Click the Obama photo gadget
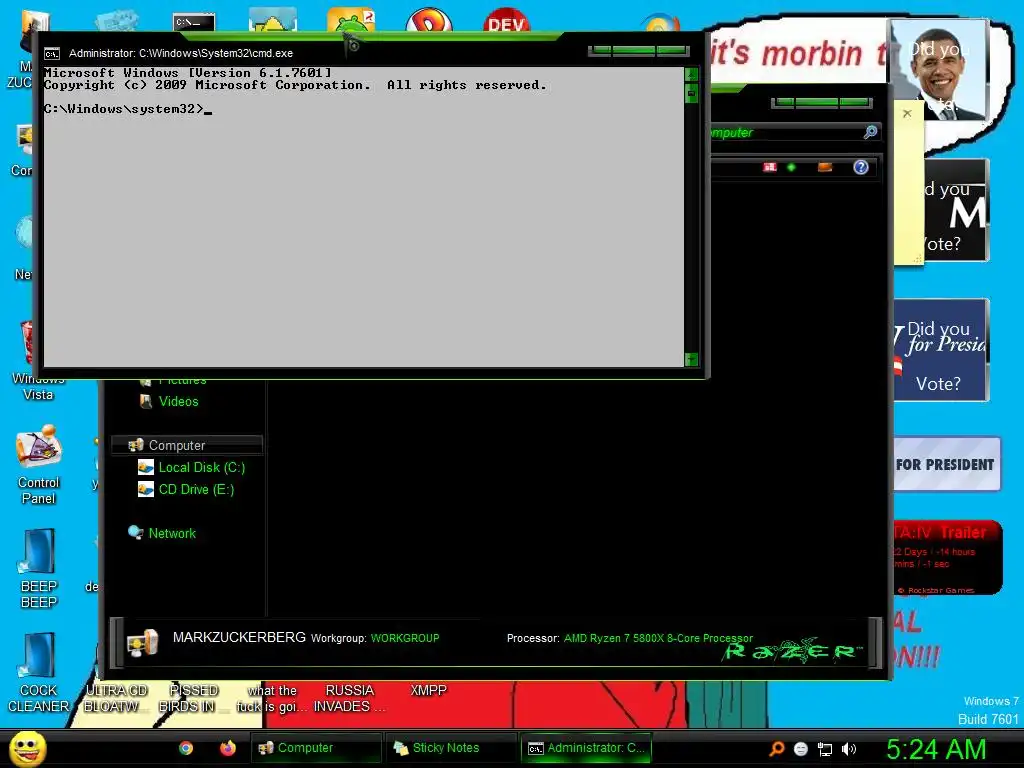Image resolution: width=1024 pixels, height=768 pixels. pyautogui.click(x=939, y=69)
